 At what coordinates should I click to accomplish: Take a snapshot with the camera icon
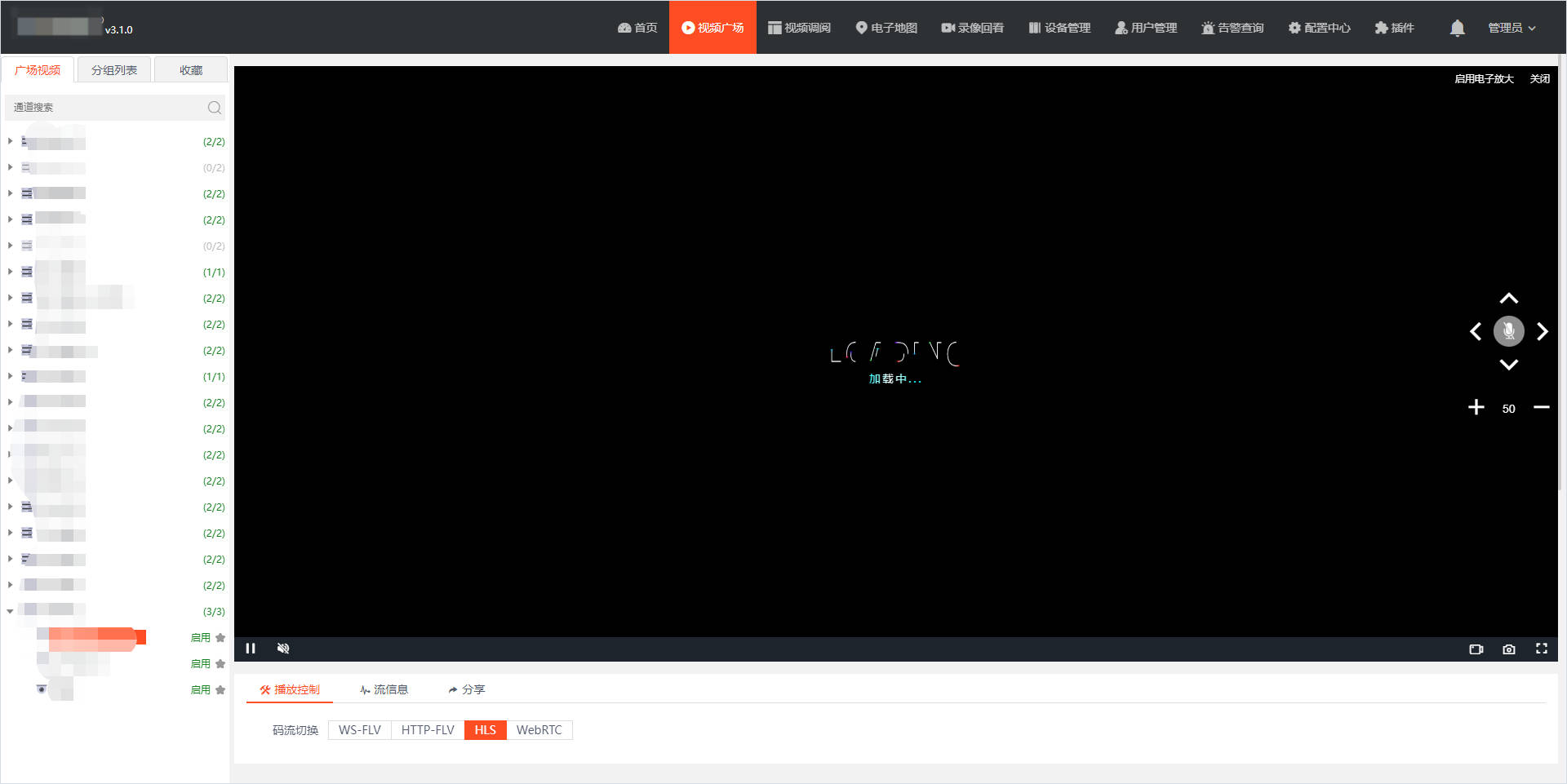click(1509, 649)
